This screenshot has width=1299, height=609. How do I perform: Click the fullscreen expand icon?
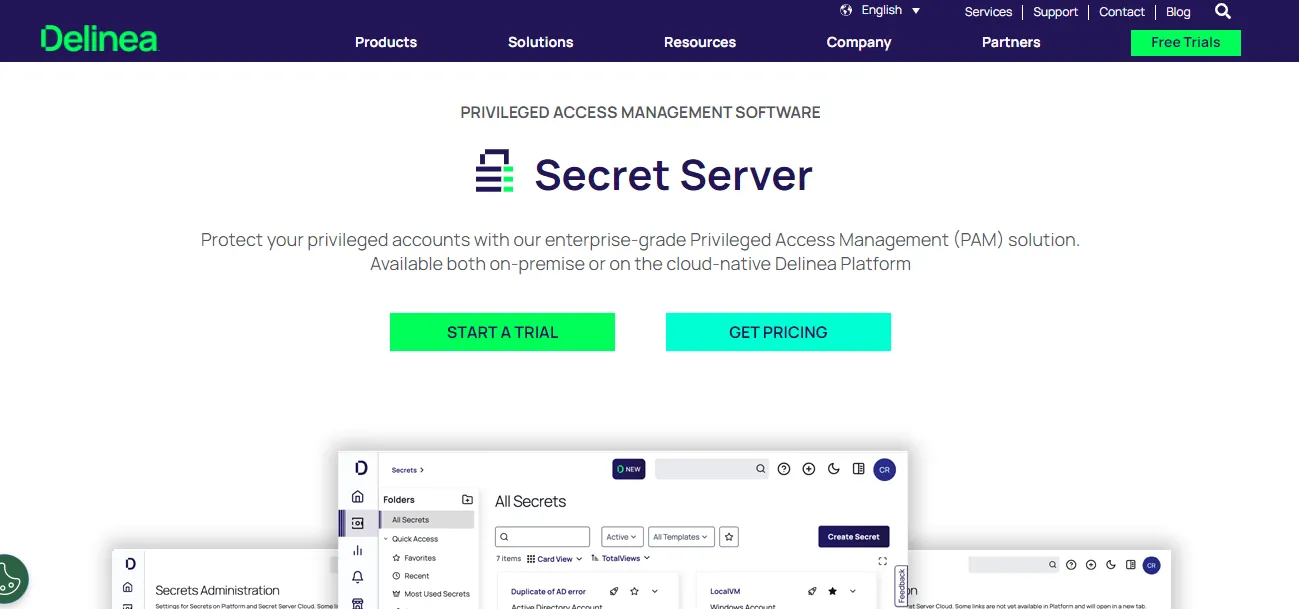(x=882, y=561)
